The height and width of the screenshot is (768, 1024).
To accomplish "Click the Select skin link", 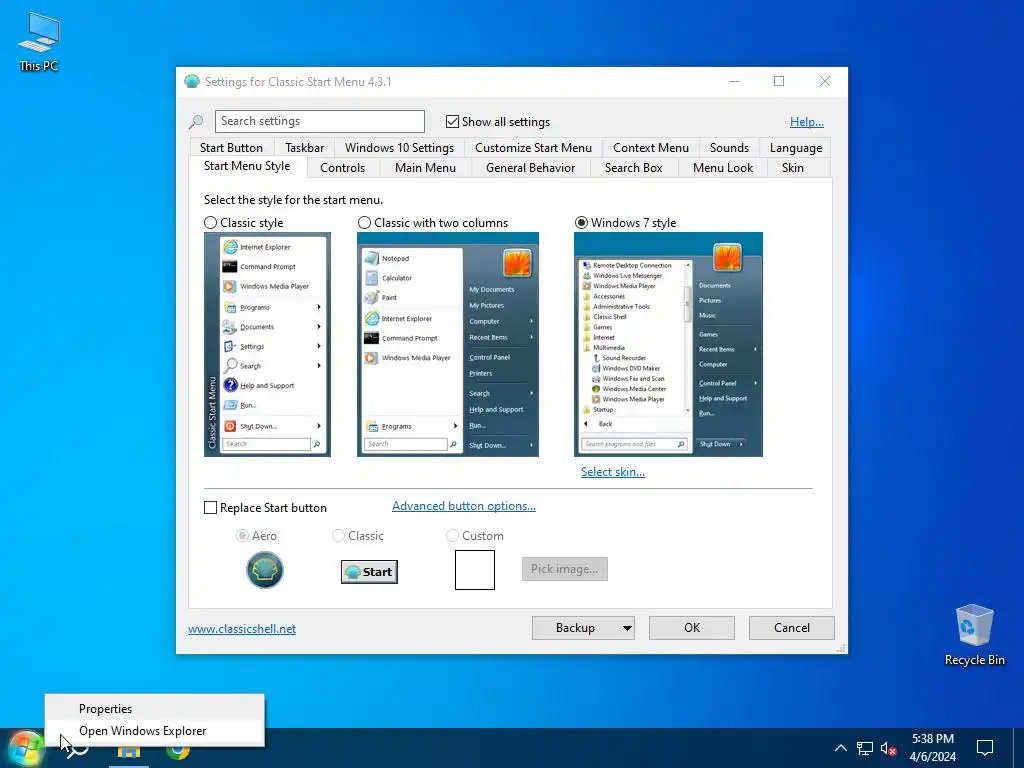I will coord(613,472).
